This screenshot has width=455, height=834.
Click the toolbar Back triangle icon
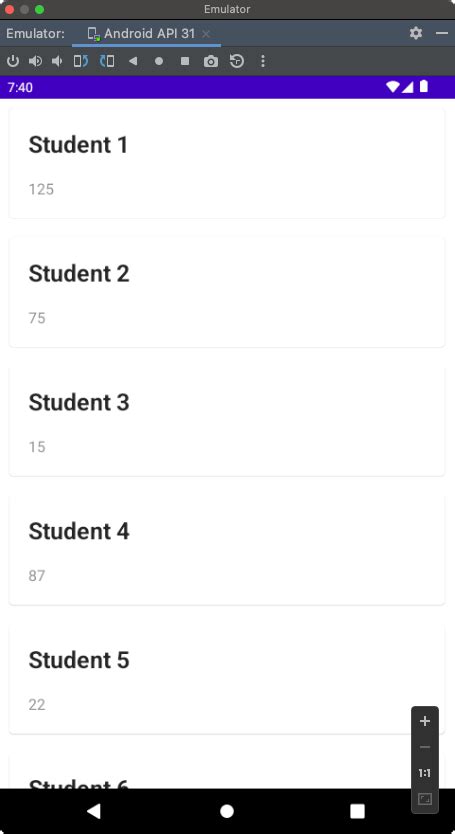tap(133, 61)
